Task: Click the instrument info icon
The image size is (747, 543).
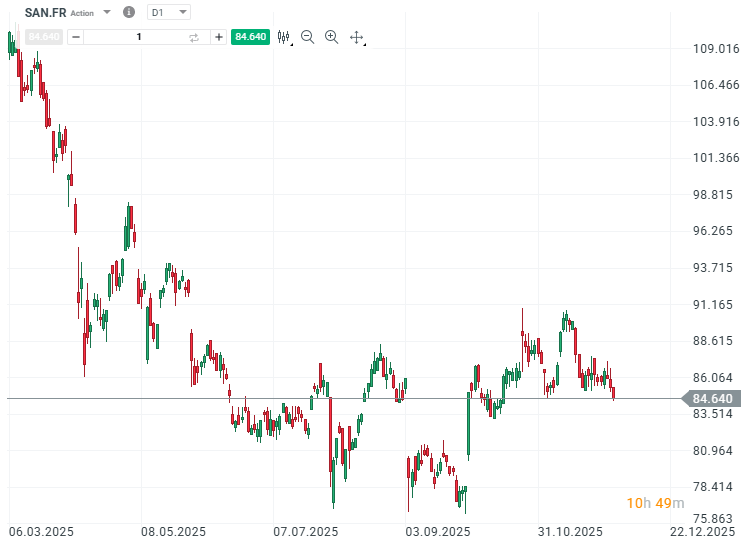Action: 128,13
